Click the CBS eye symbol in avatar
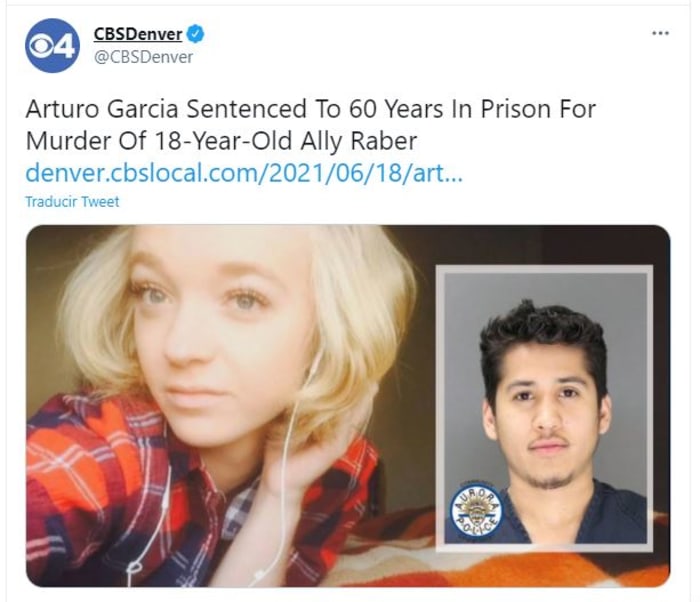 coord(41,46)
